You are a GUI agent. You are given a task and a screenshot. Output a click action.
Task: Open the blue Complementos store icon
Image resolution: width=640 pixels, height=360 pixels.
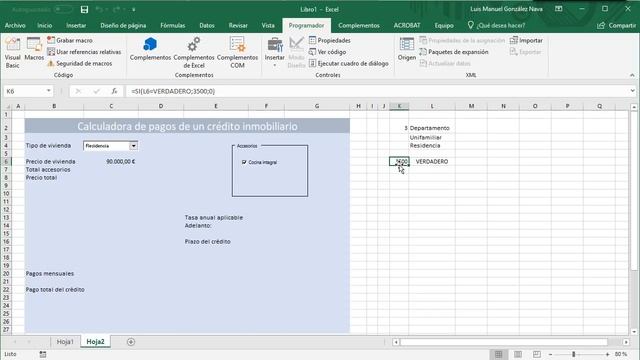click(150, 49)
